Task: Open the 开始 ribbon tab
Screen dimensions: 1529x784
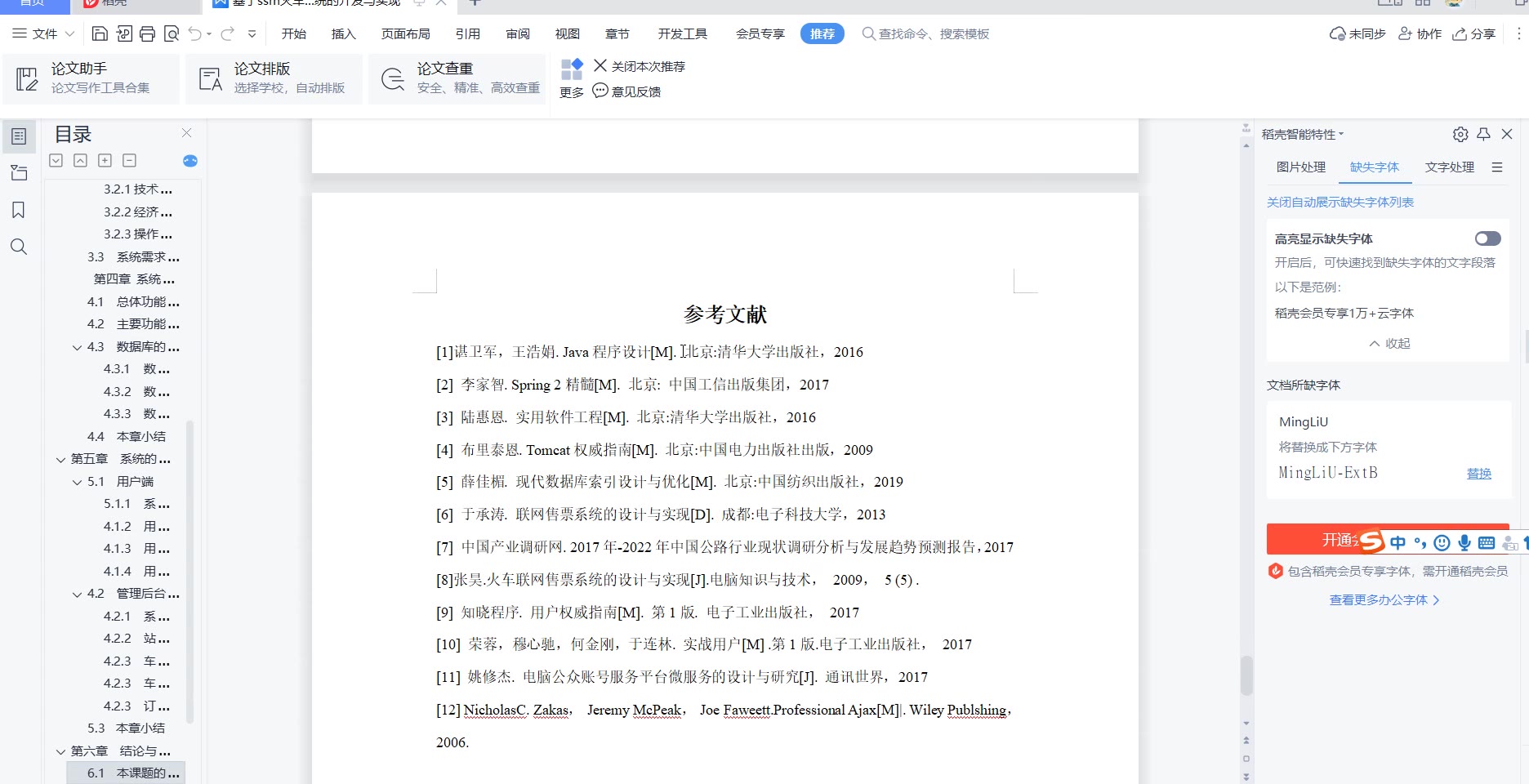Action: point(294,33)
